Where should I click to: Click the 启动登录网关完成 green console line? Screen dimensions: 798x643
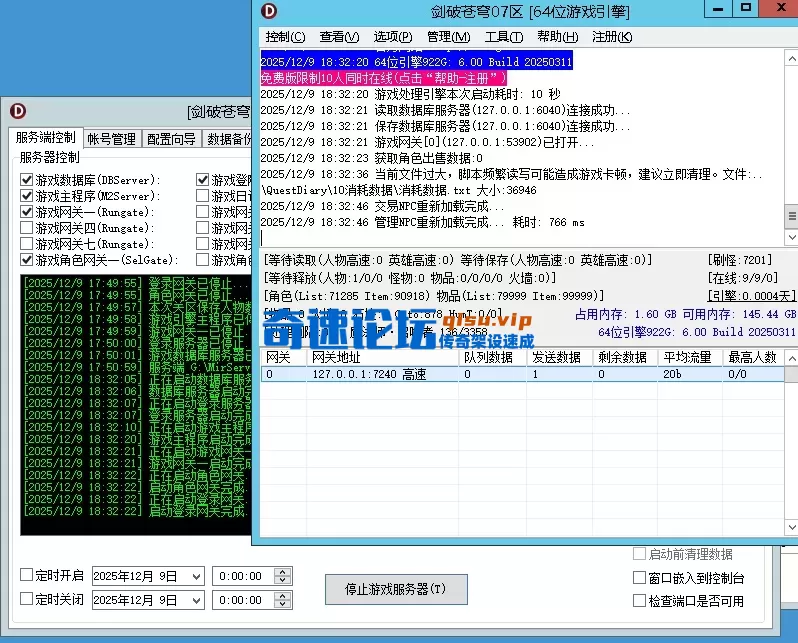click(136, 511)
